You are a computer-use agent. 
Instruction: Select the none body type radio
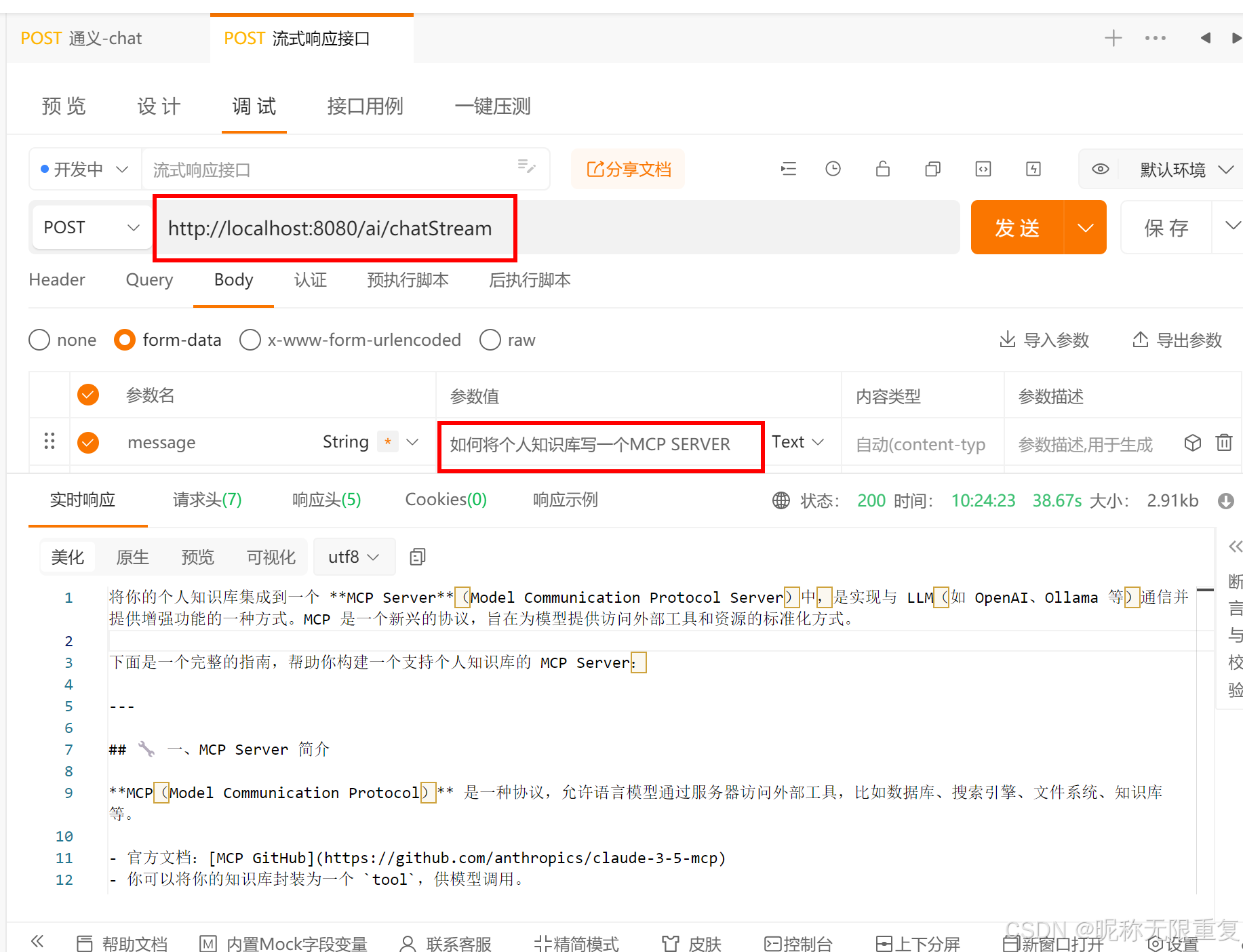pyautogui.click(x=39, y=340)
